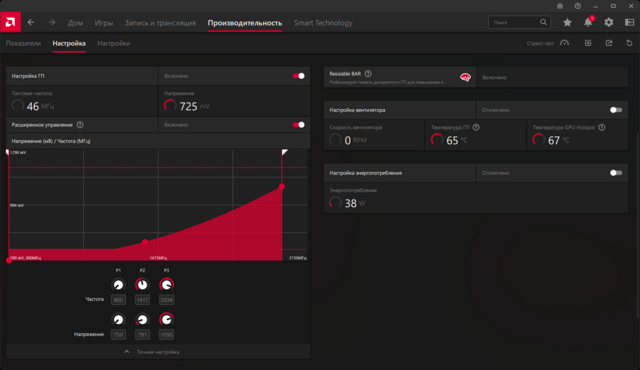Viewport: 640px width, 370px height.
Task: Click the export profile icon
Action: click(609, 43)
